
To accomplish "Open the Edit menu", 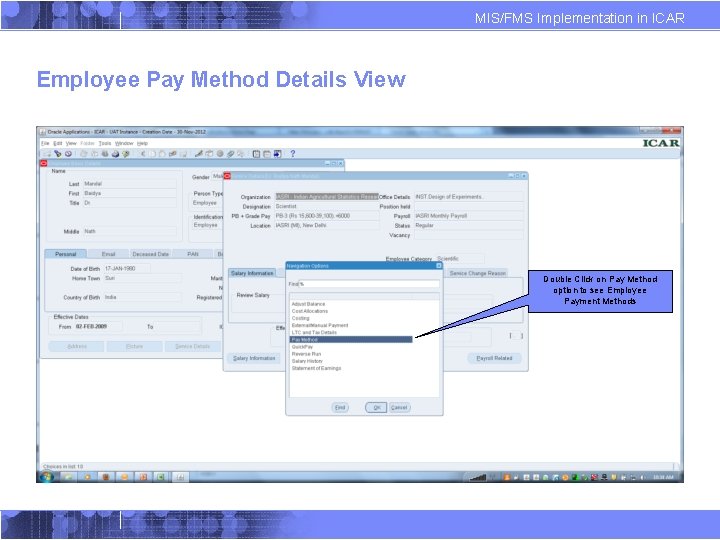I will pos(57,143).
